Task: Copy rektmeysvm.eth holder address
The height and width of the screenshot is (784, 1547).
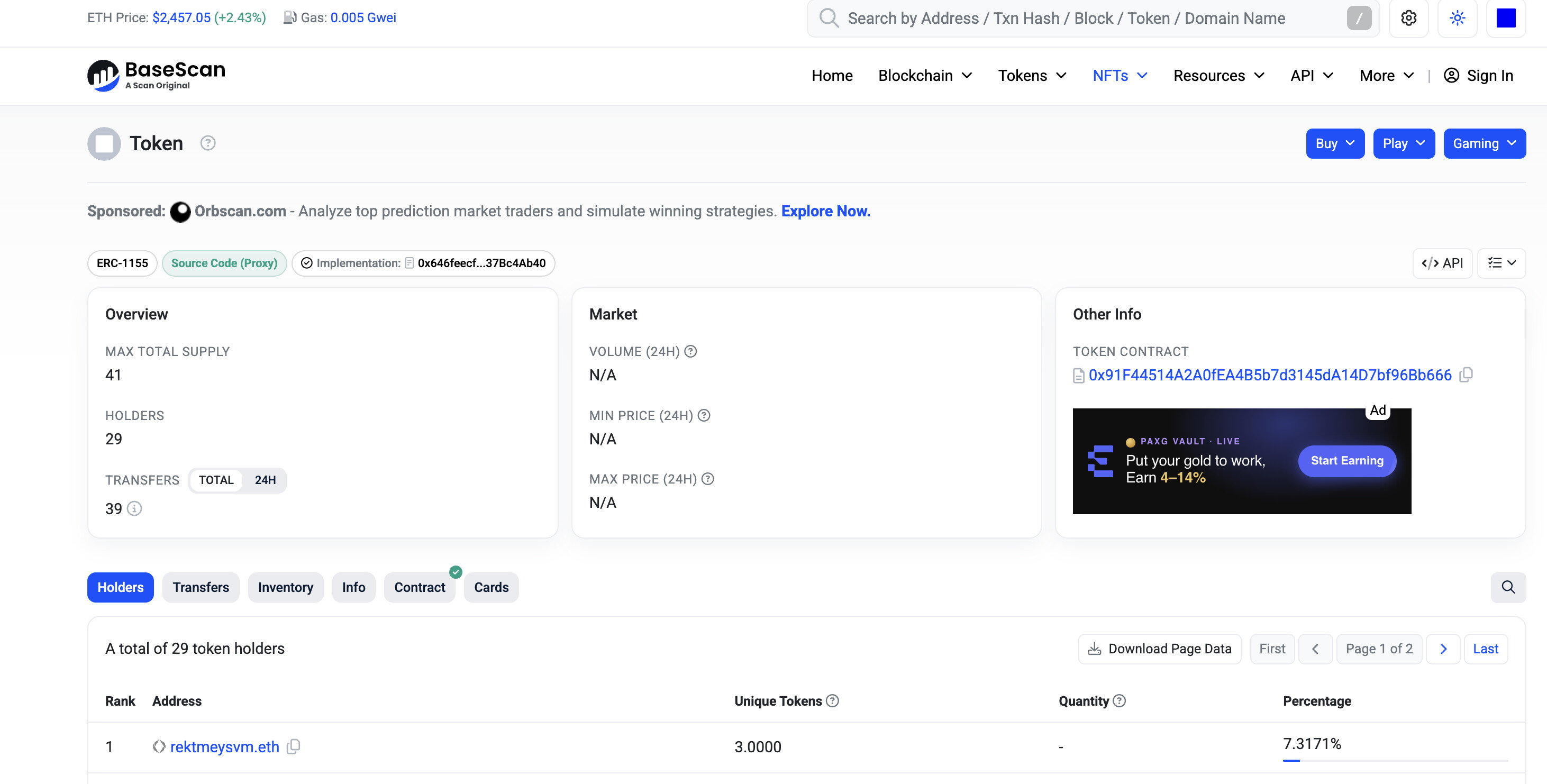Action: point(293,746)
